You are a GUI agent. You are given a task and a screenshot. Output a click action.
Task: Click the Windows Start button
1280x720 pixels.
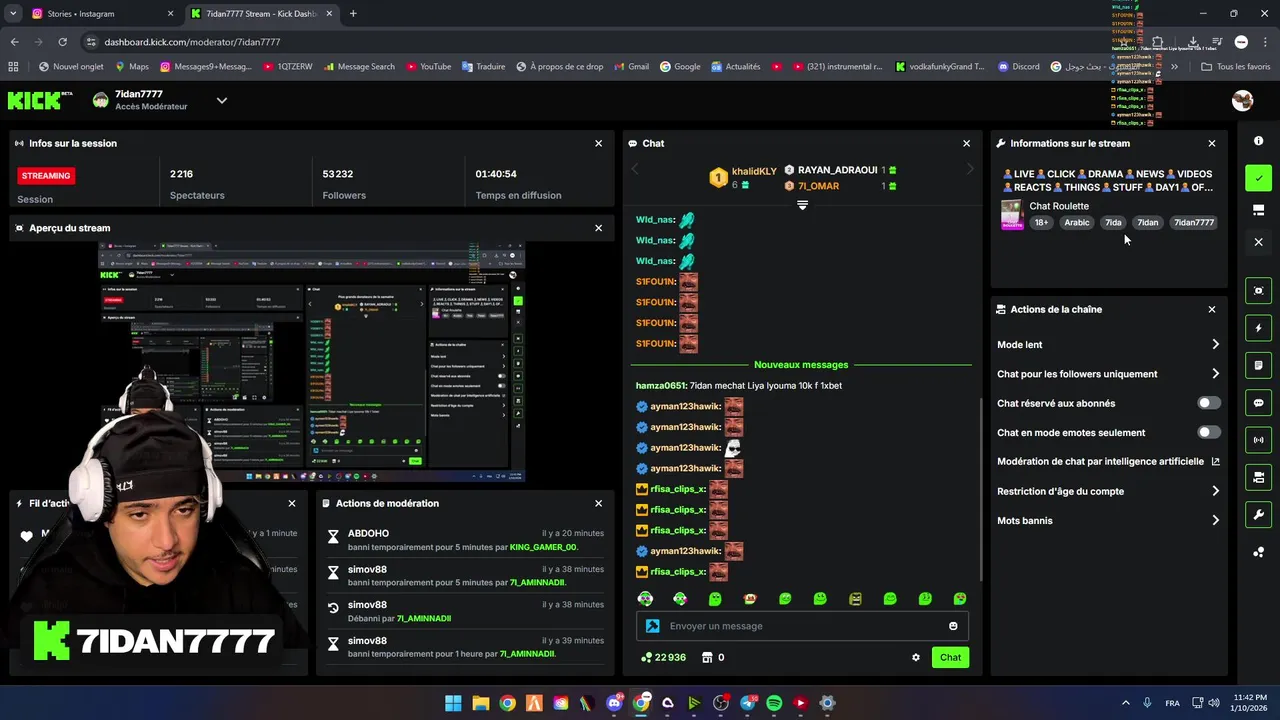453,703
